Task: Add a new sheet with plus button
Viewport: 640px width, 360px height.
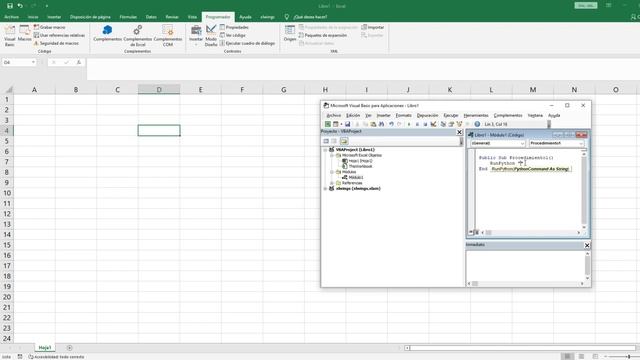Action: 69,348
